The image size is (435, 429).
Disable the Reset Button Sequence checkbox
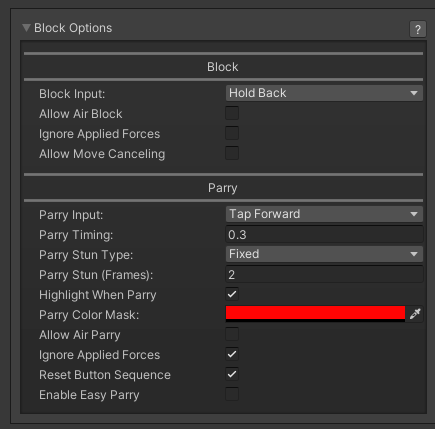point(232,374)
